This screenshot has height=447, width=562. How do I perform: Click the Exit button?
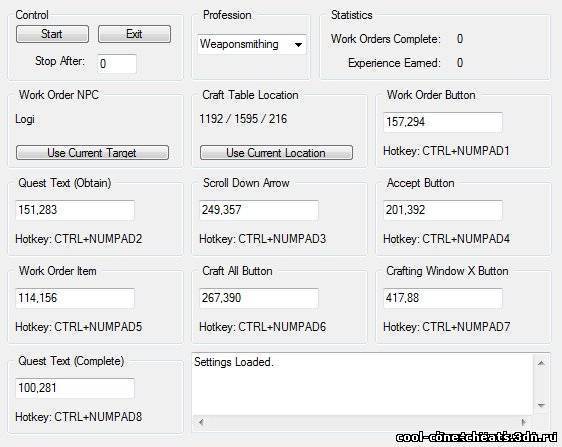click(x=134, y=34)
